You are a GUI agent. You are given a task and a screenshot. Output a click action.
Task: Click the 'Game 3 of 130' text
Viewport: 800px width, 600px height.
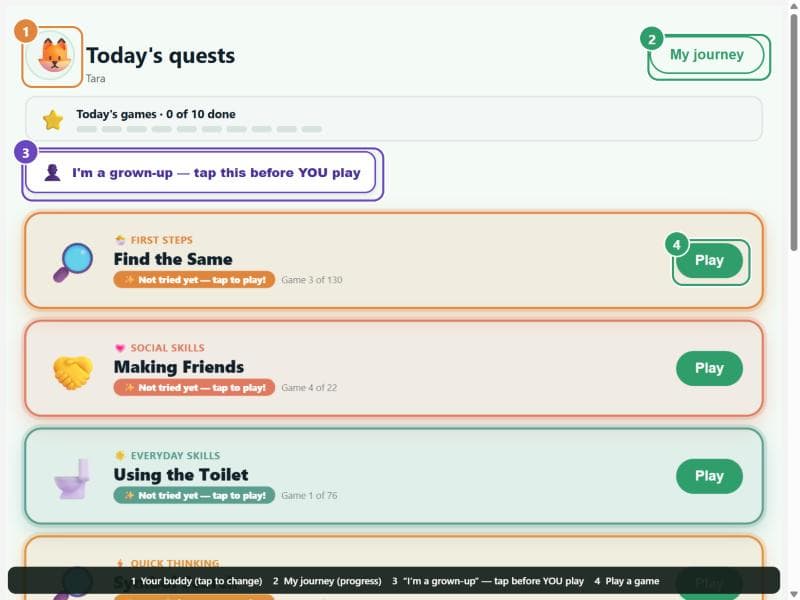point(312,280)
